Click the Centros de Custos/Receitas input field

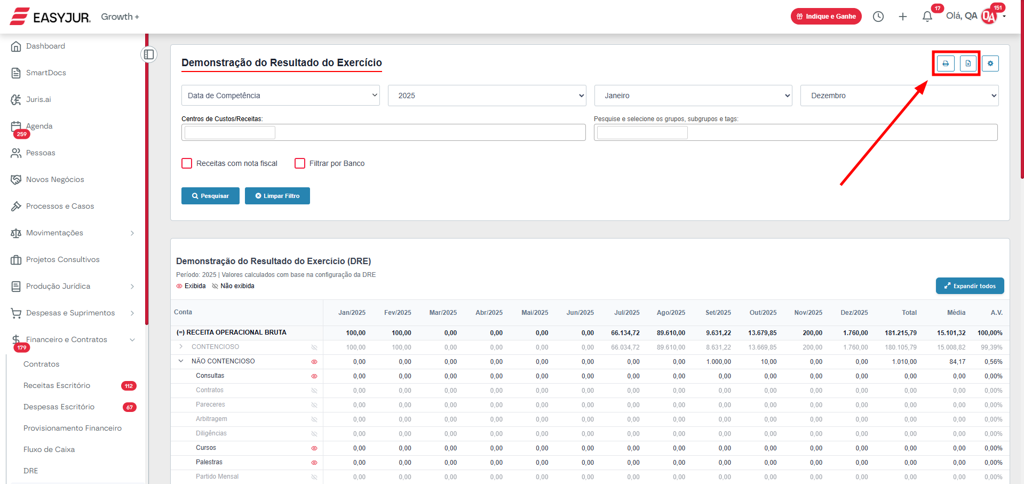pyautogui.click(x=383, y=132)
